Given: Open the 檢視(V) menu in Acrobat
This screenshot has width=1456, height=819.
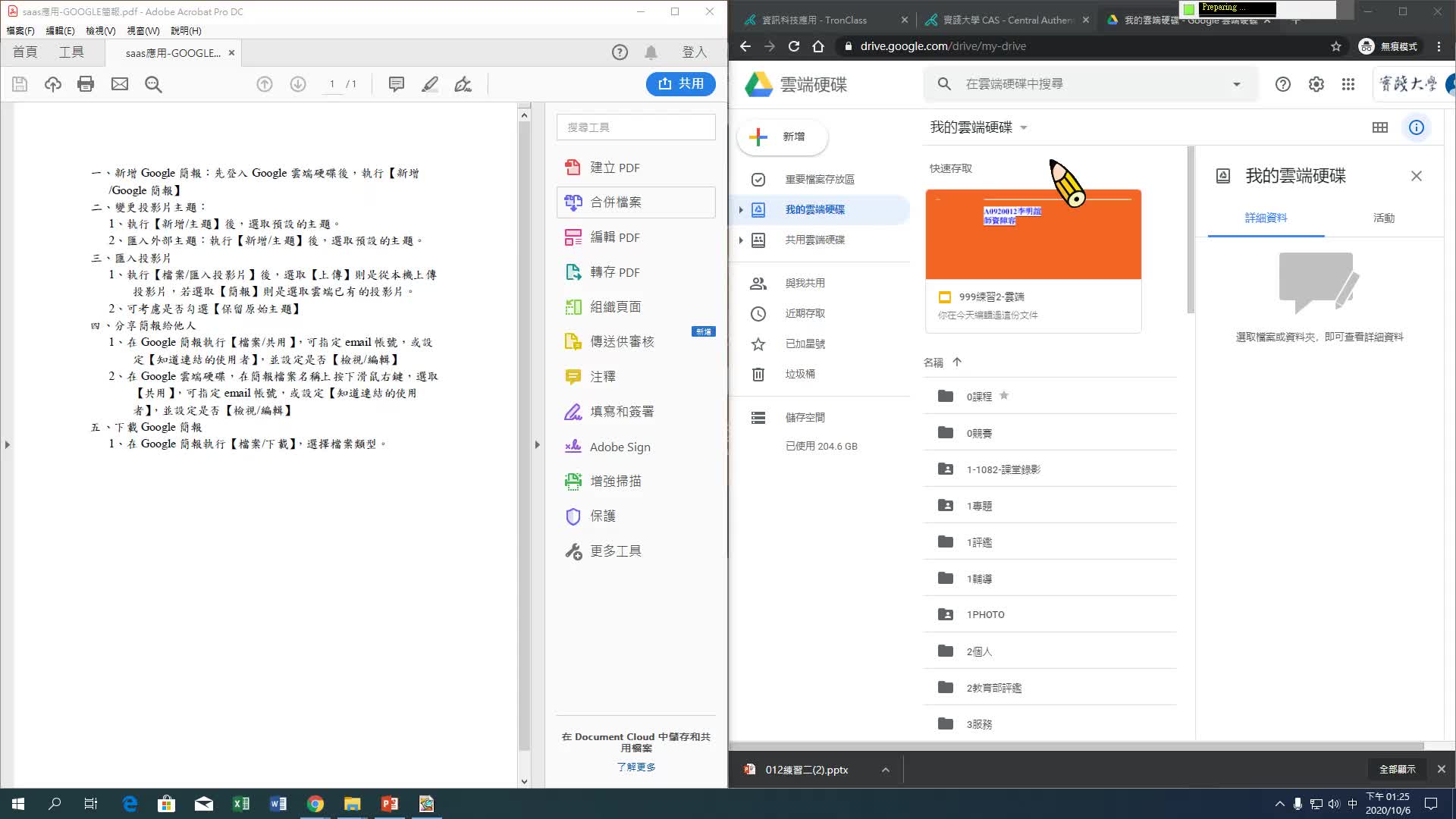Looking at the screenshot, I should 100,31.
